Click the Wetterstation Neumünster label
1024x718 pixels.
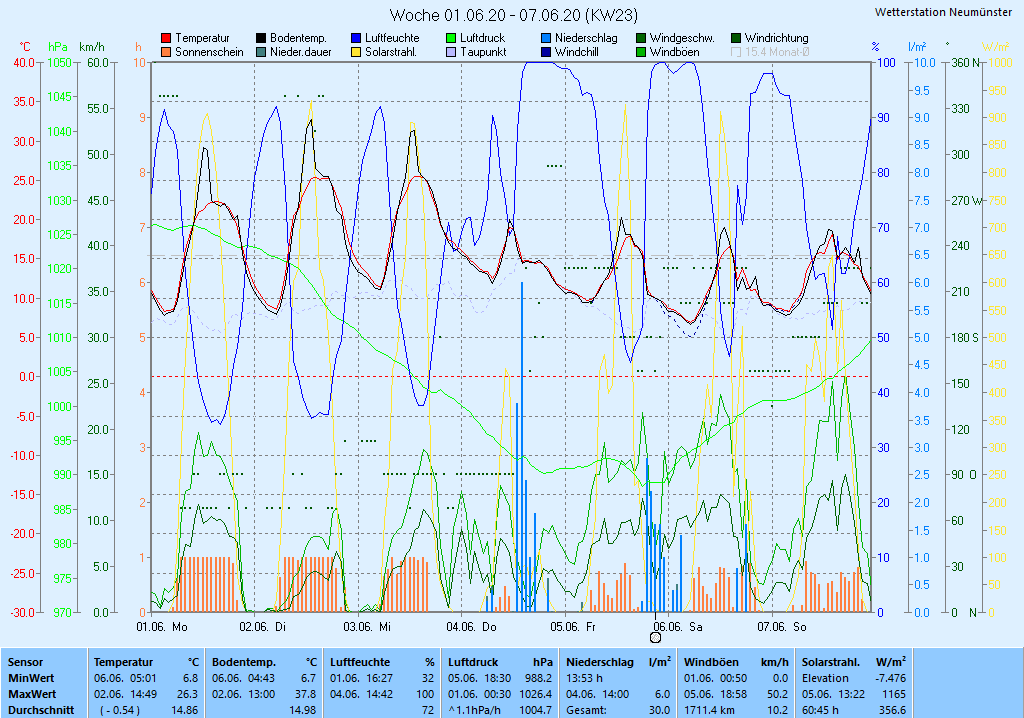point(942,12)
